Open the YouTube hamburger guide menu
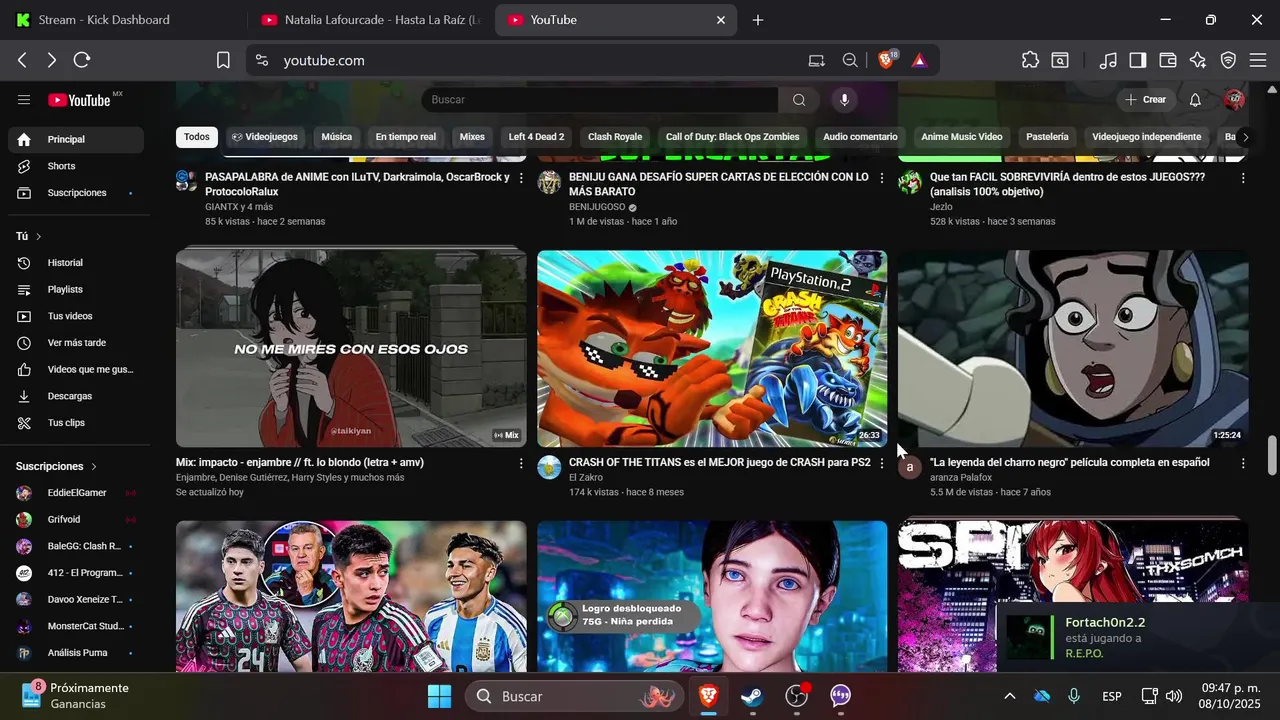 point(24,100)
